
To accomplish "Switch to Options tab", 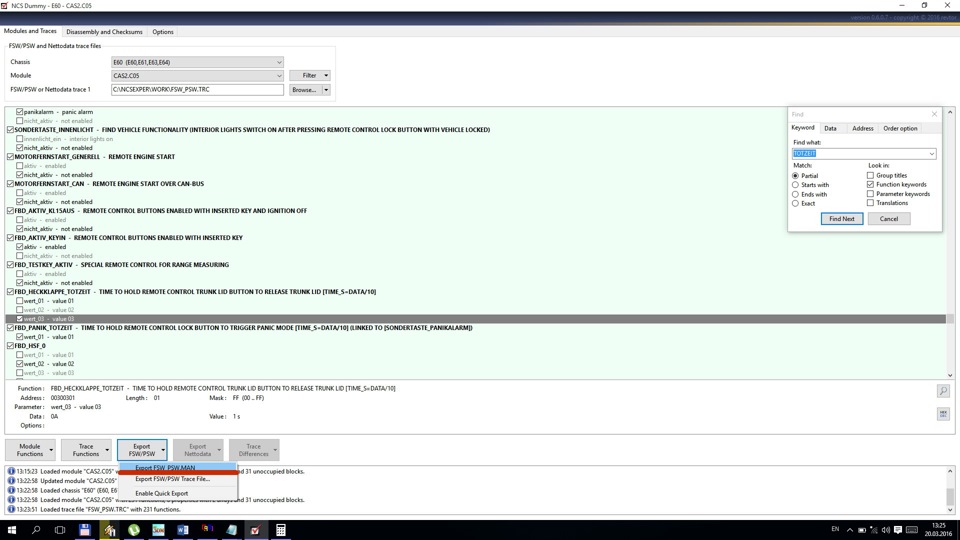I will 163,32.
